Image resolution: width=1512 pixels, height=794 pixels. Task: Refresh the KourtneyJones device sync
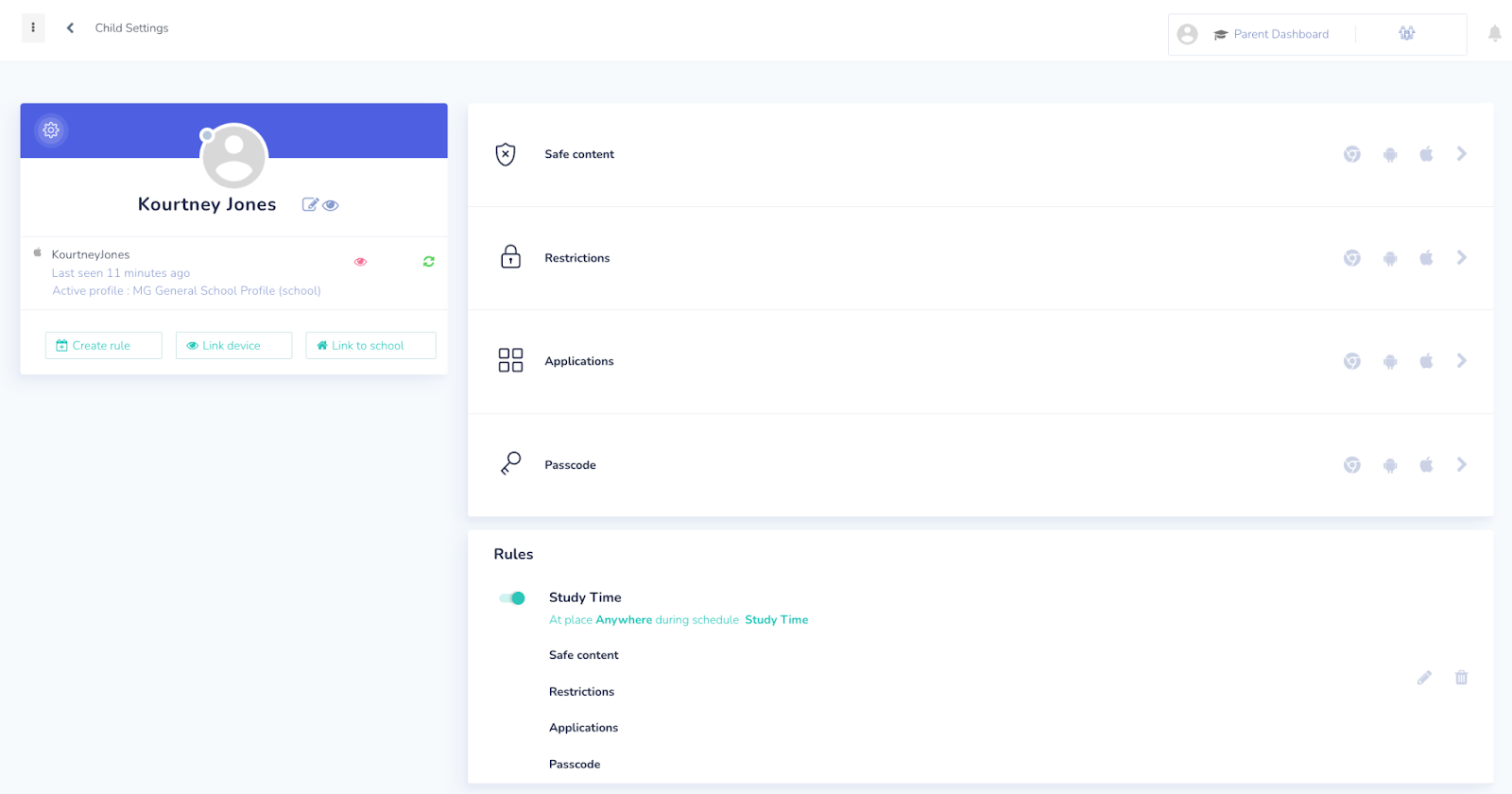click(x=429, y=262)
